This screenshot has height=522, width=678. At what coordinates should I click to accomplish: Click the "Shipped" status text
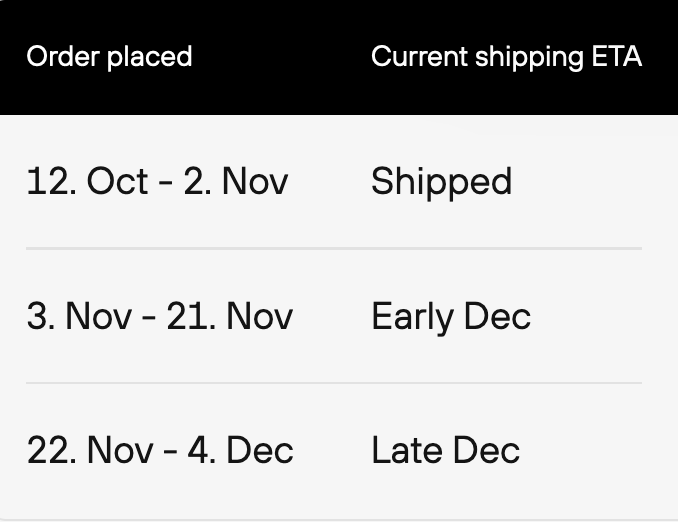tap(441, 182)
